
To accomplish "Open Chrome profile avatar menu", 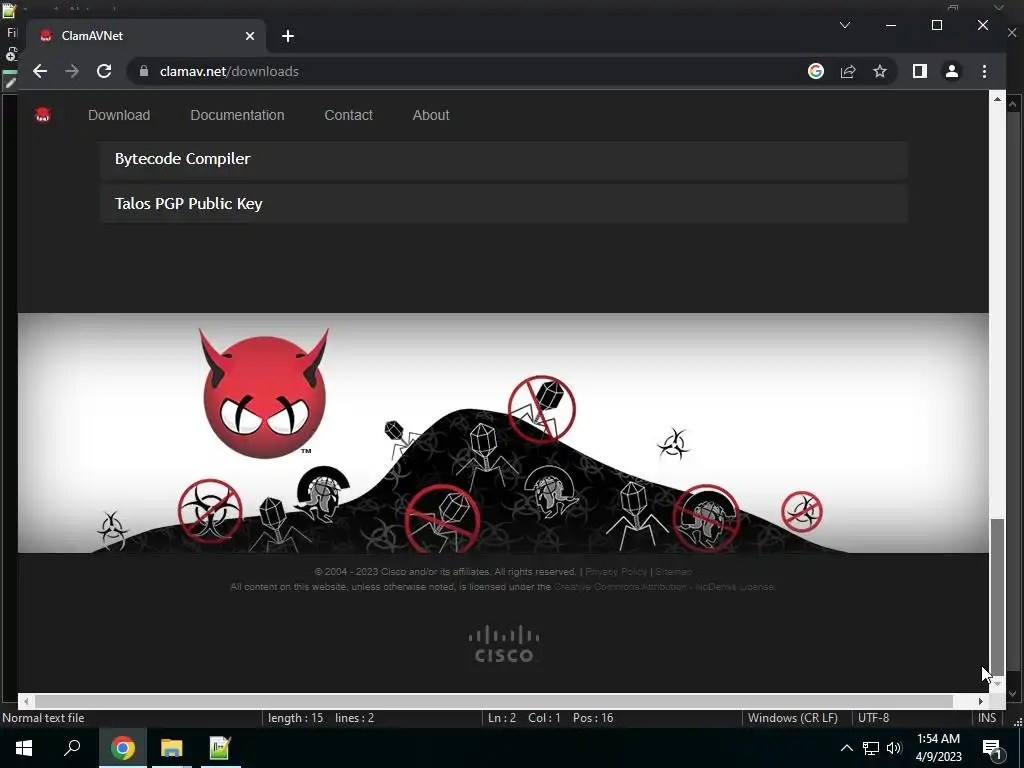I will coord(952,71).
